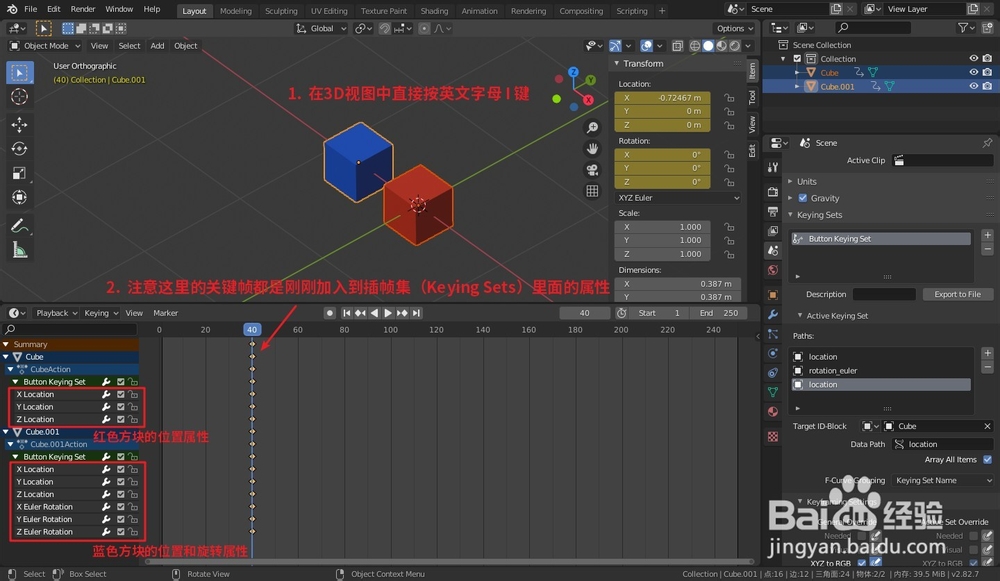Select the Measure tool

click(19, 249)
